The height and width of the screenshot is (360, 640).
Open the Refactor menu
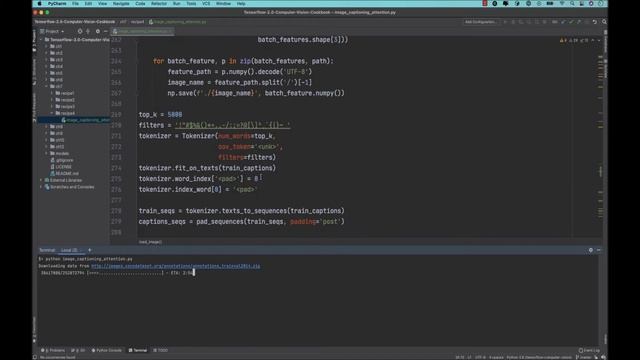(x=159, y=4)
